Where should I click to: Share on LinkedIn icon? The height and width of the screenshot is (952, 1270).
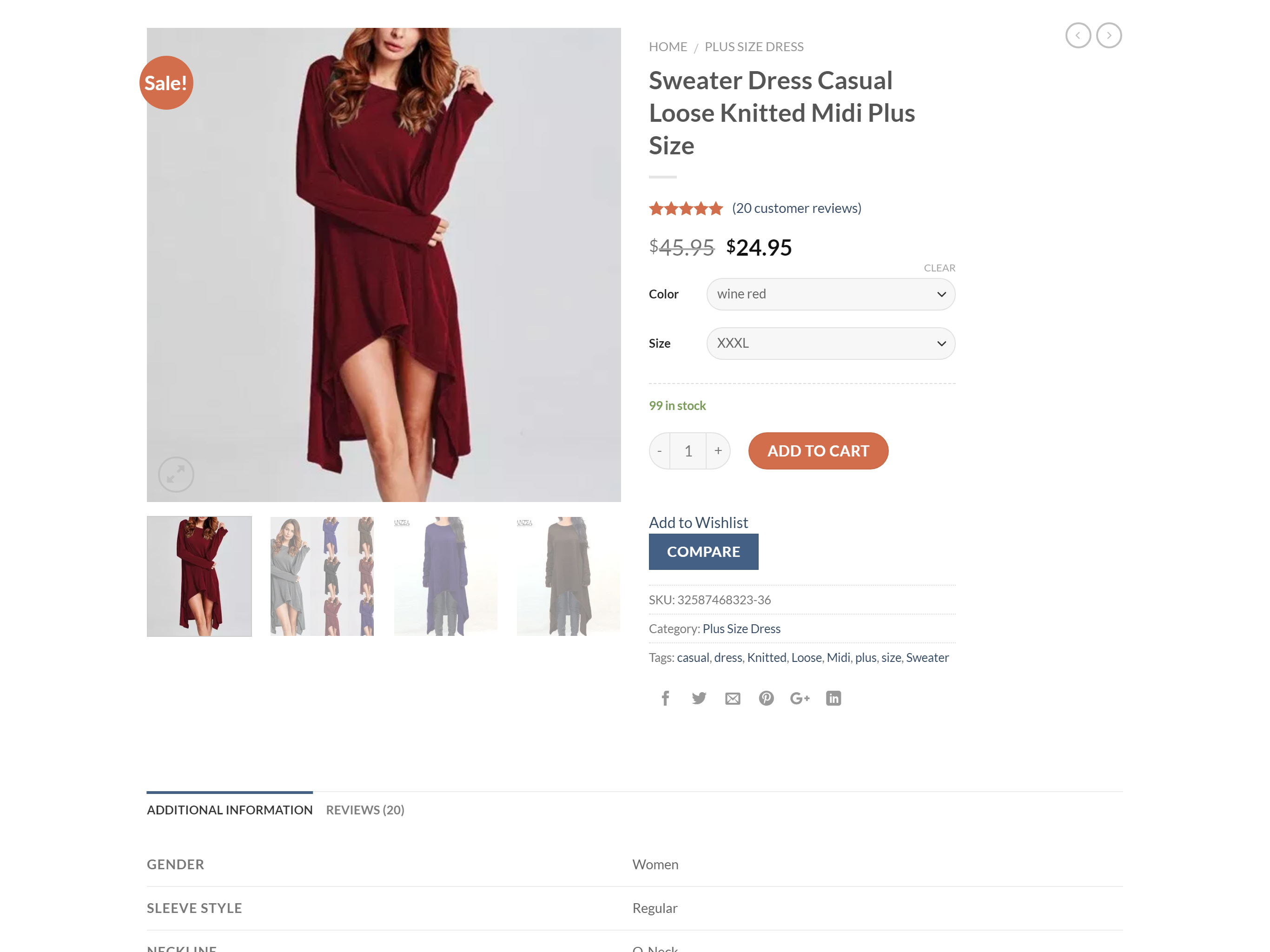click(x=833, y=698)
